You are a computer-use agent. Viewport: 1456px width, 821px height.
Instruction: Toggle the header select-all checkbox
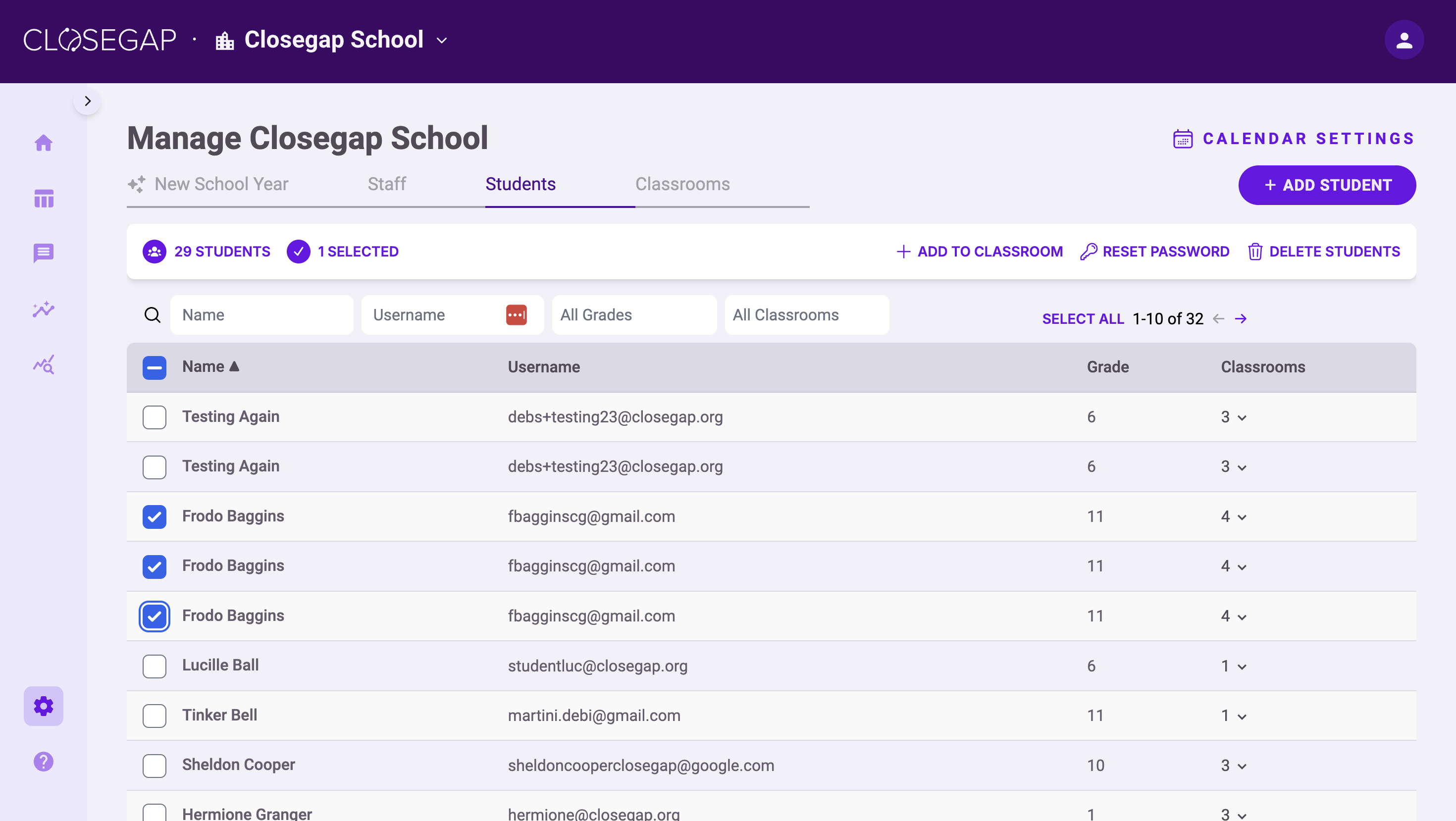[x=155, y=367]
